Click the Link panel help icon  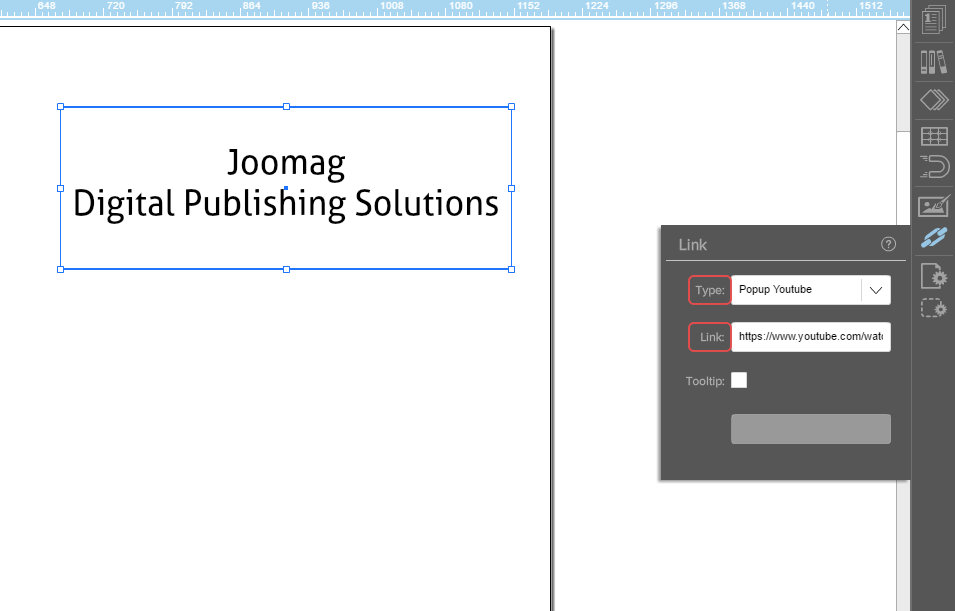tap(888, 244)
